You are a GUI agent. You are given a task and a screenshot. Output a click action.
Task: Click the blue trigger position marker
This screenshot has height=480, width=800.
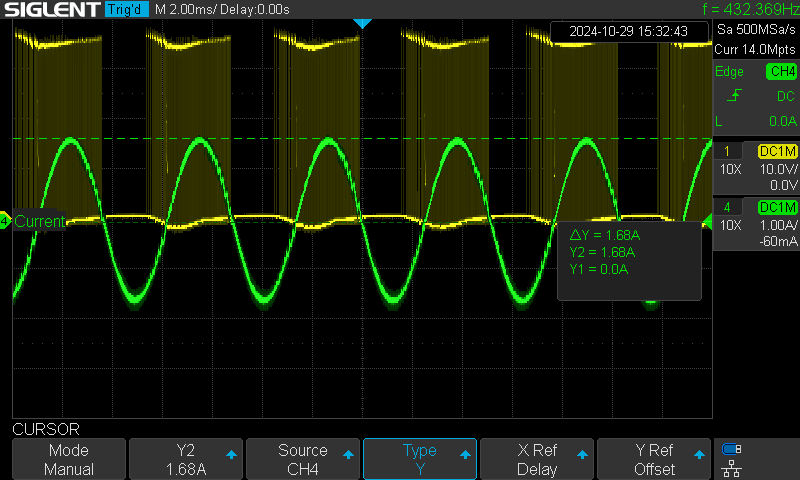[x=362, y=23]
